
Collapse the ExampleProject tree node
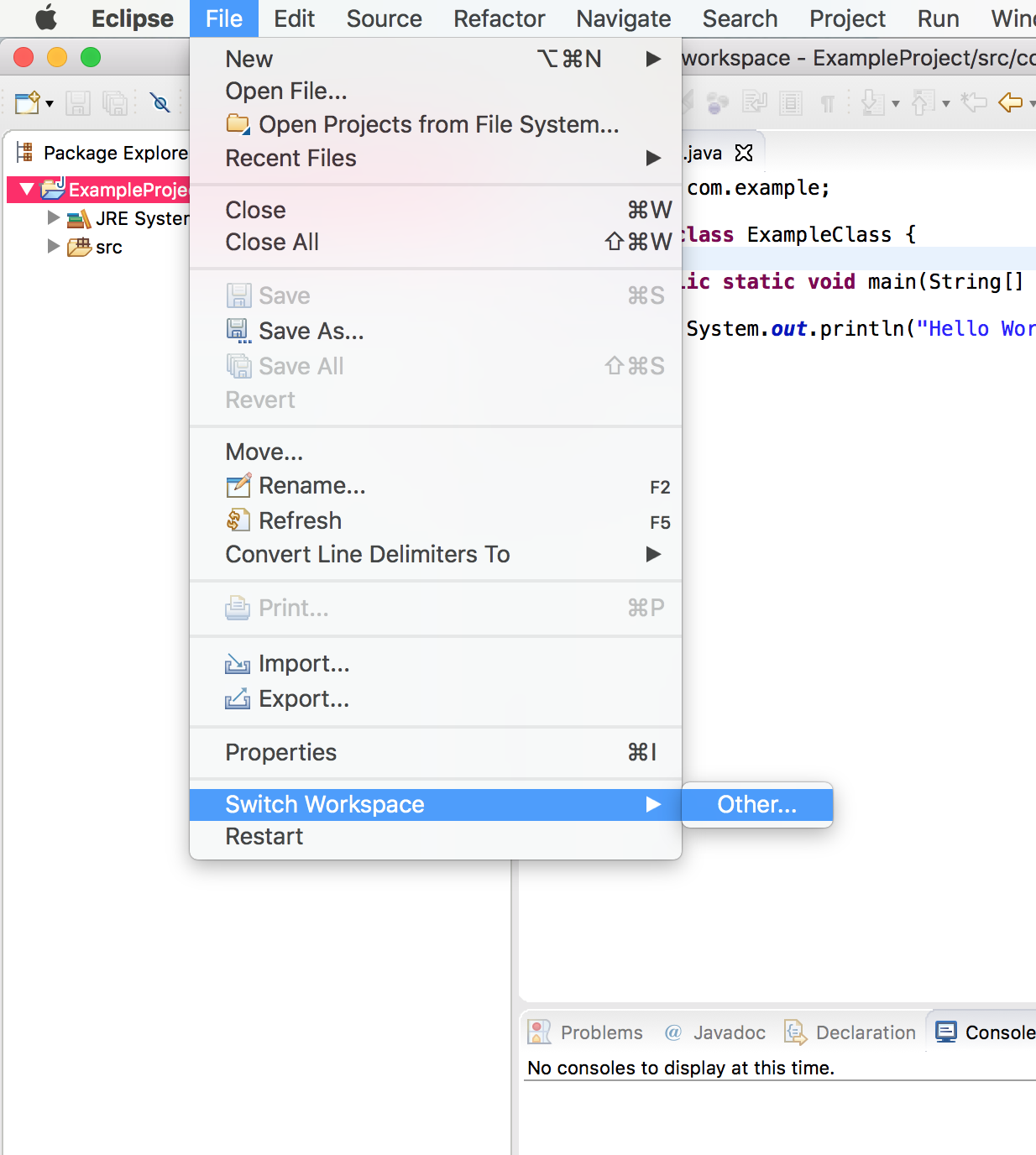(x=27, y=189)
